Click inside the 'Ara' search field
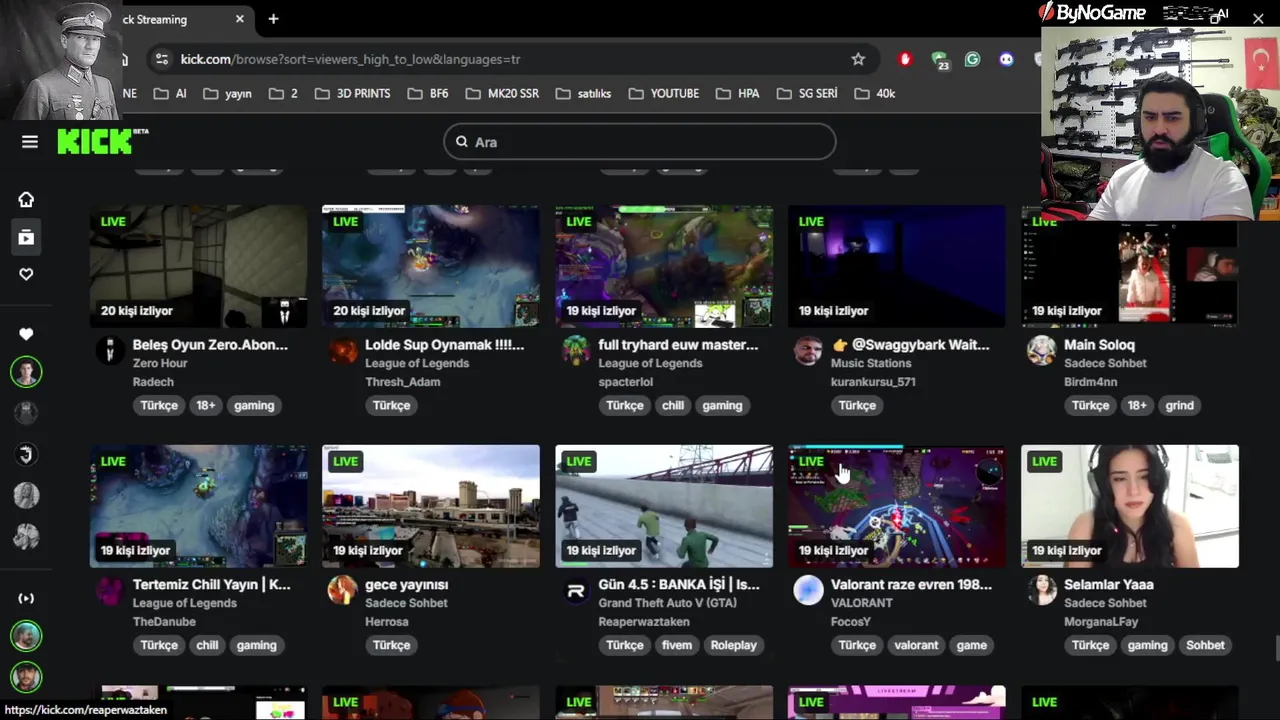This screenshot has width=1280, height=720. pos(640,142)
